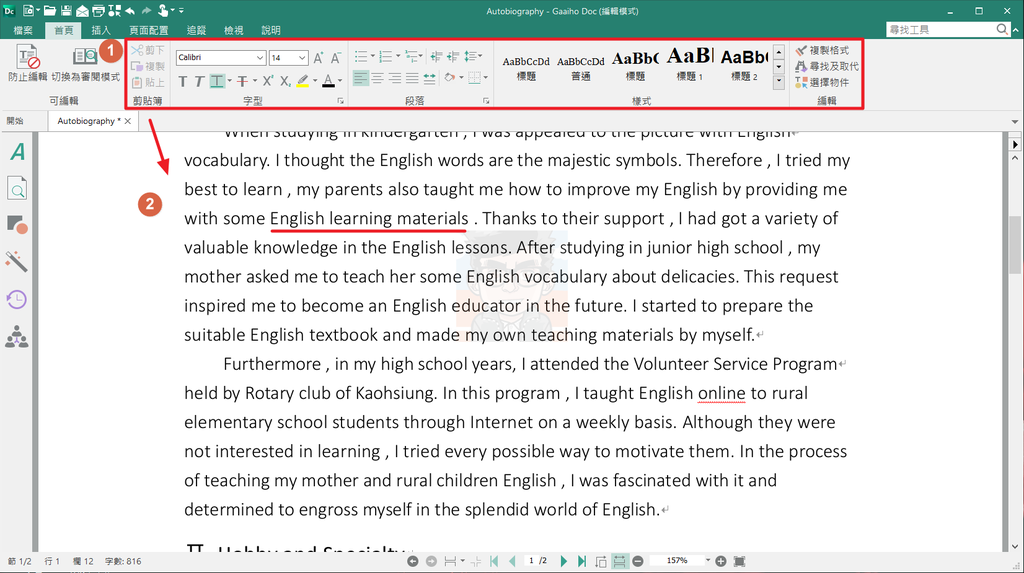Open the collaborators people icon in sidebar
Viewport: 1024px width, 573px height.
(x=16, y=337)
